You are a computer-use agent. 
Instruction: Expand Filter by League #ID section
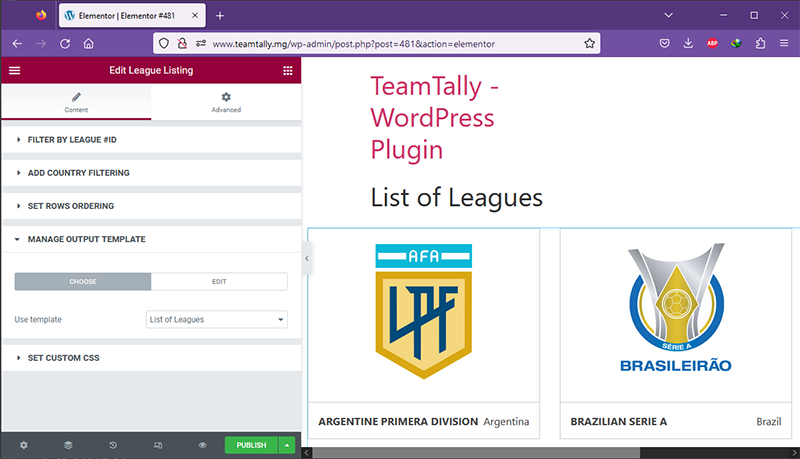(x=152, y=140)
